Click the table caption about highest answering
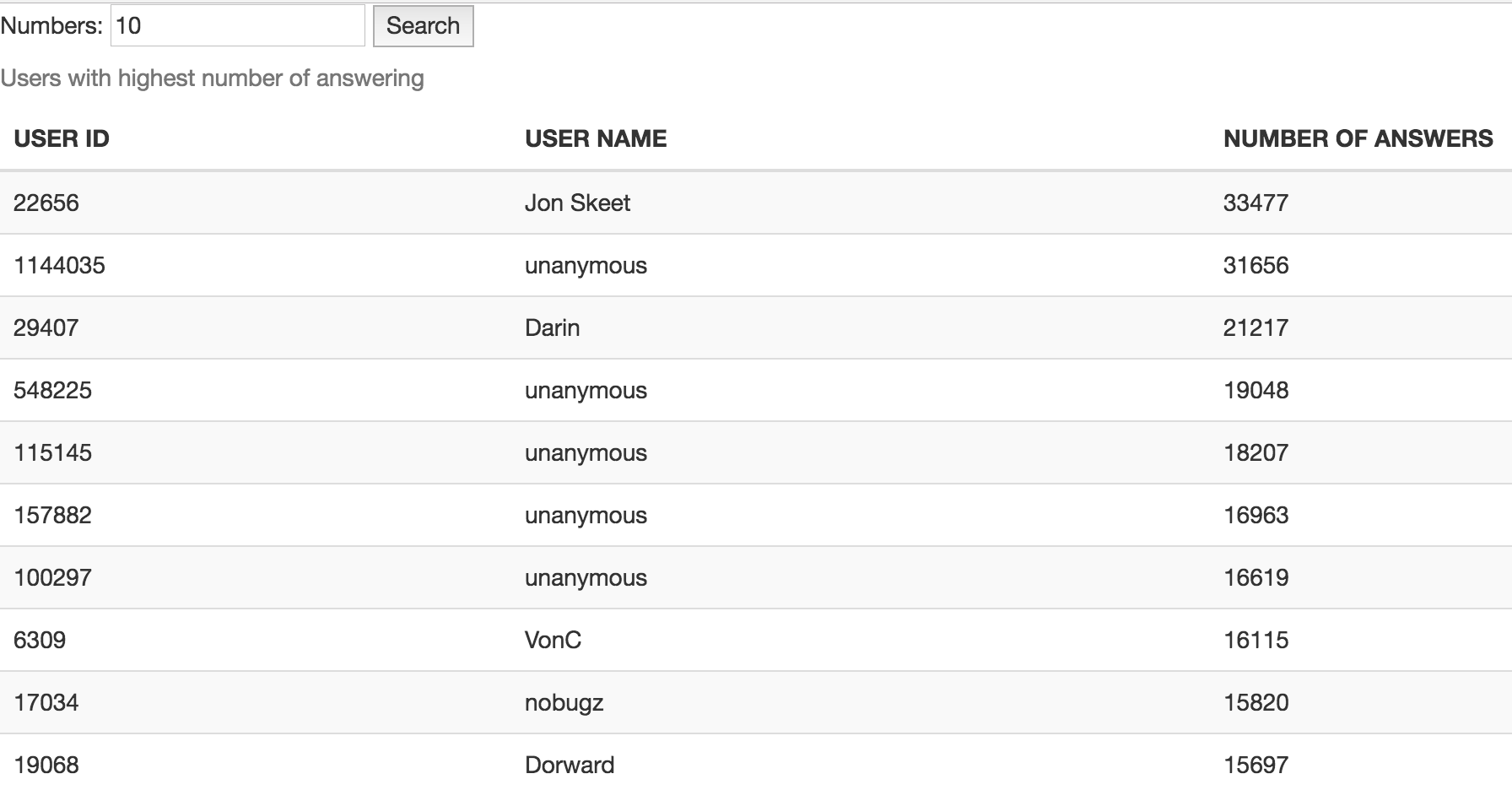The height and width of the screenshot is (790, 1512). (213, 78)
